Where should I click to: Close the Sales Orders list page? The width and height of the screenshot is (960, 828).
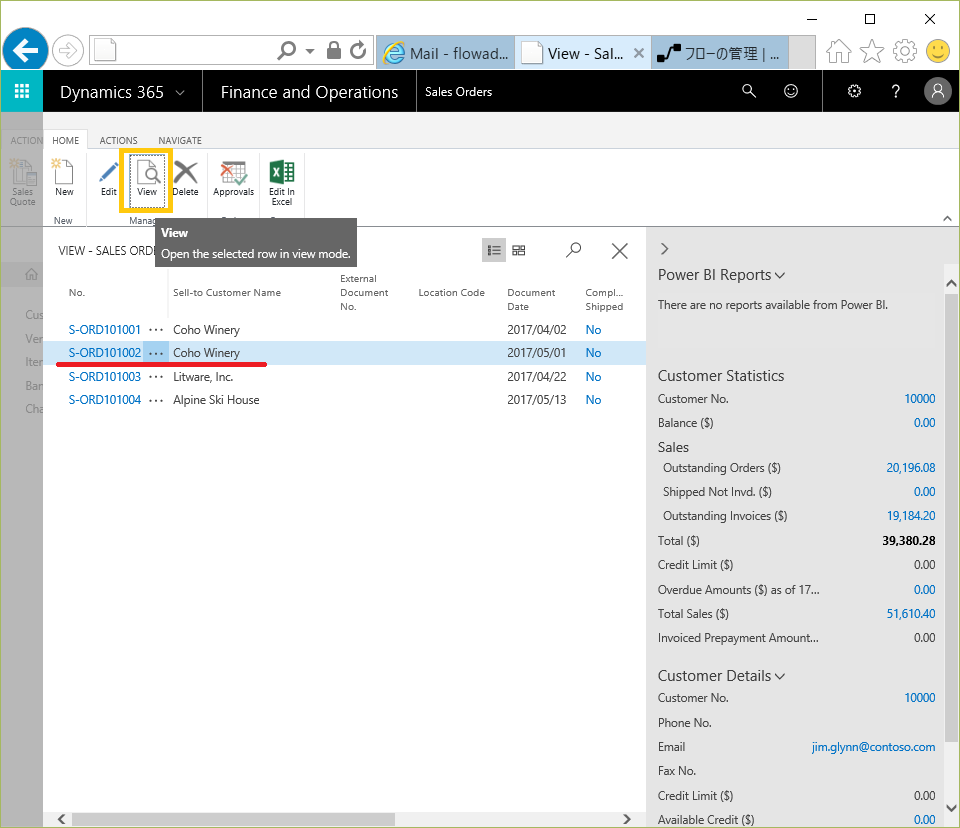(620, 250)
